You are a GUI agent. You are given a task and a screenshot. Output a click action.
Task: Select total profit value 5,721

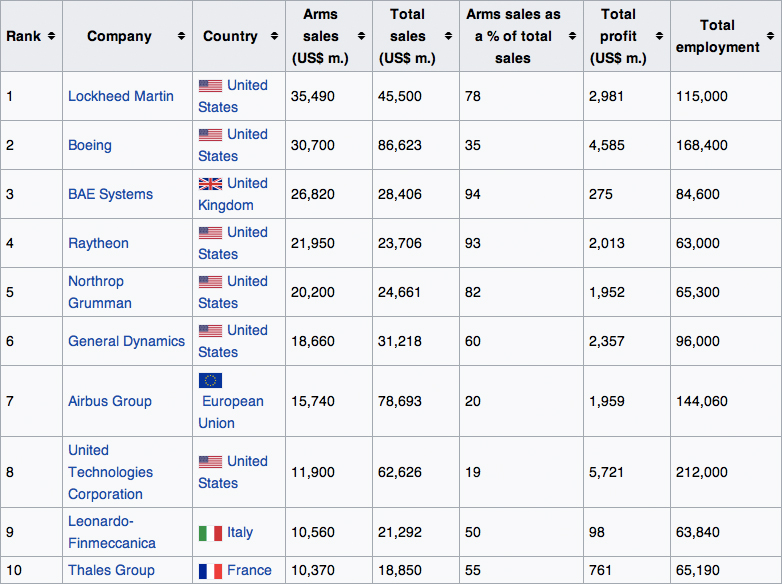606,472
